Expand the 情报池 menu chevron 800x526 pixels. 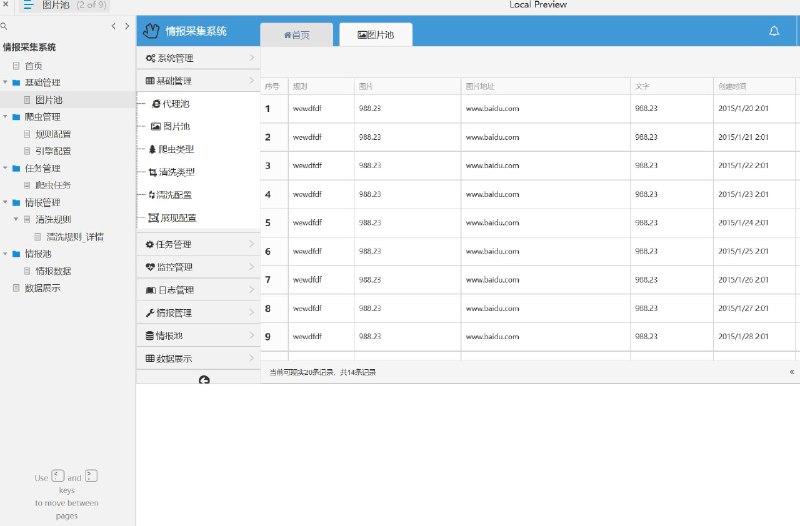point(252,335)
